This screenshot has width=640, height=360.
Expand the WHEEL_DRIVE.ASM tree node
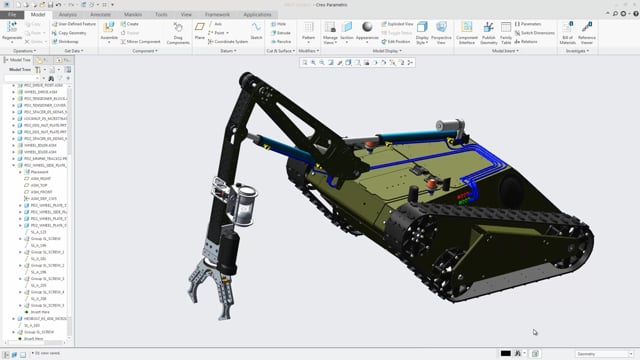(x=13, y=92)
